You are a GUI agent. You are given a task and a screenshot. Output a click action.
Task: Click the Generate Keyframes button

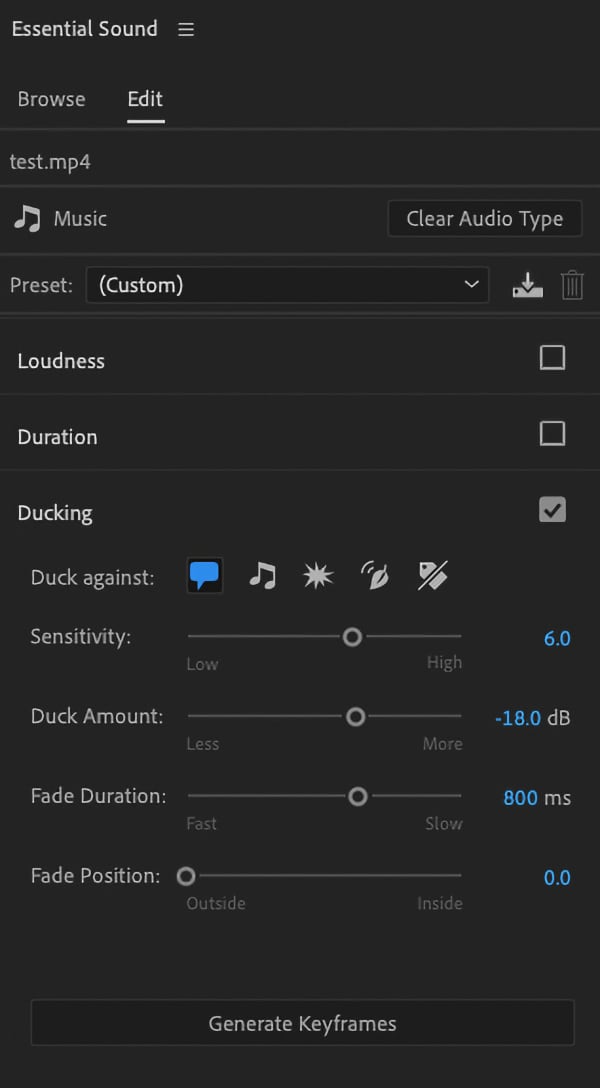[x=301, y=1023]
